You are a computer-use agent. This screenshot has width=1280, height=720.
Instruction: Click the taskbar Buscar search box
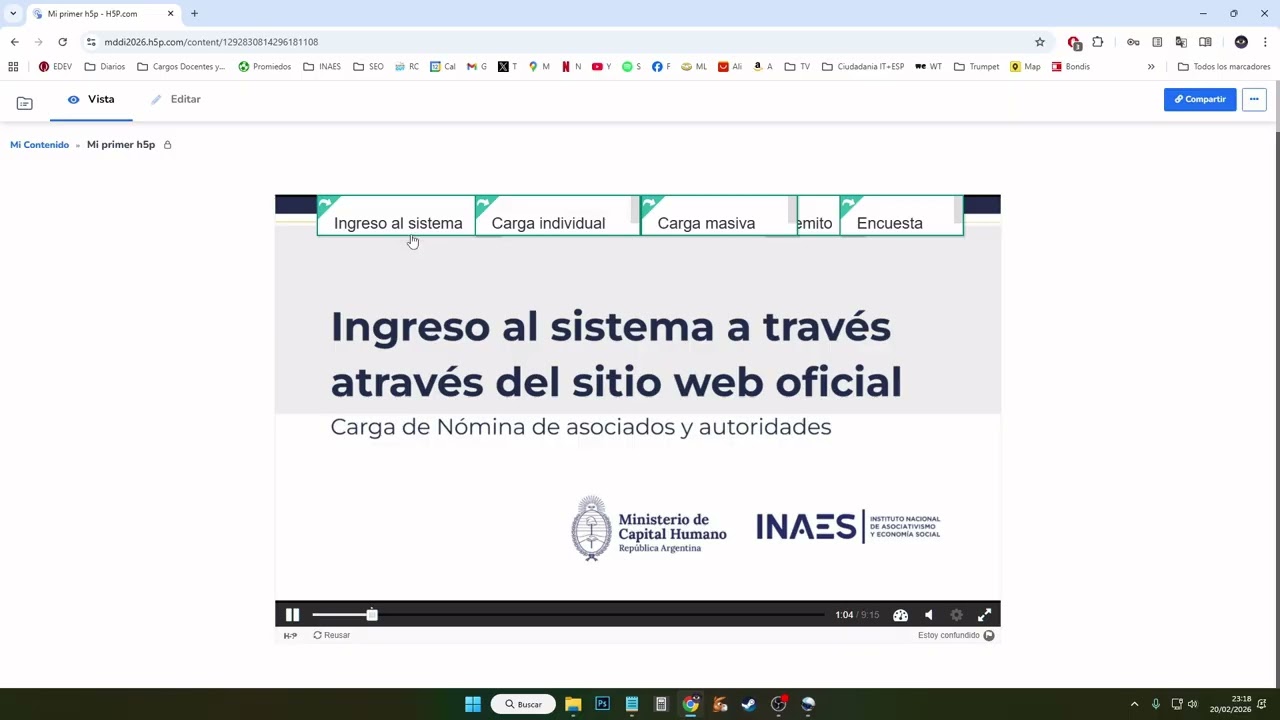[x=523, y=704]
